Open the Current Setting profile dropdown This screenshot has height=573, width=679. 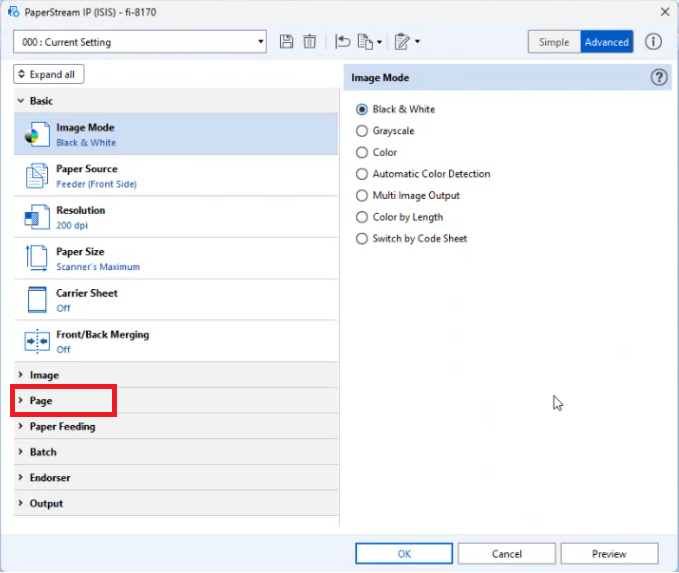[x=140, y=42]
